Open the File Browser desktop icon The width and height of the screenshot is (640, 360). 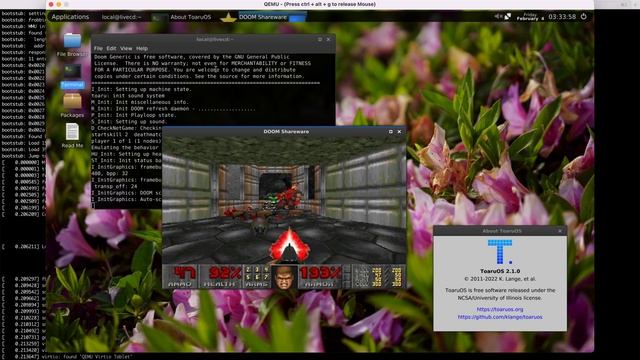[72, 44]
